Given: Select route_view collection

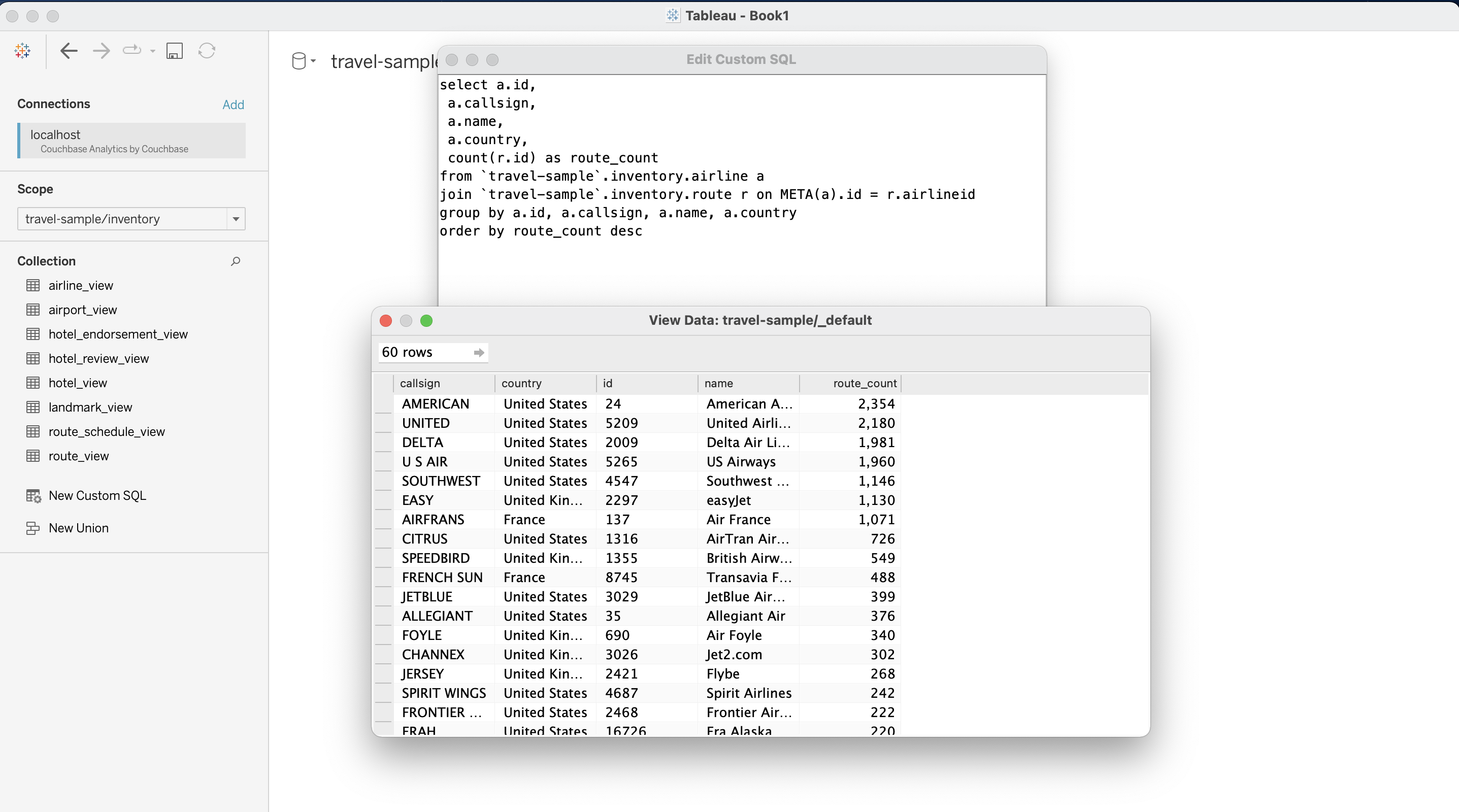Looking at the screenshot, I should 78,456.
